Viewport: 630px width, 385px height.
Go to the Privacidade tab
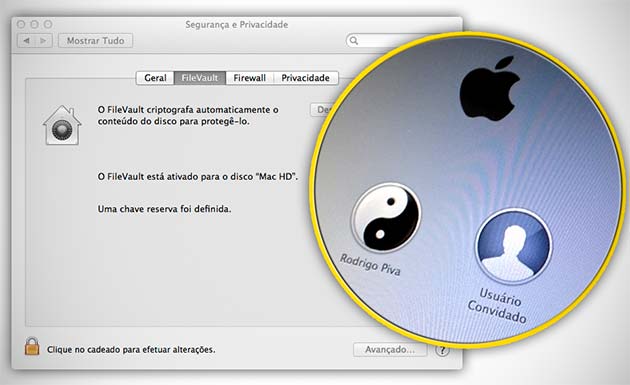click(x=305, y=78)
